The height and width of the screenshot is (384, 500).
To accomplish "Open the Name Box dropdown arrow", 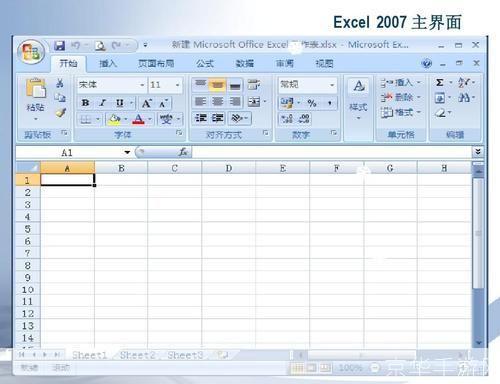I will pyautogui.click(x=127, y=152).
